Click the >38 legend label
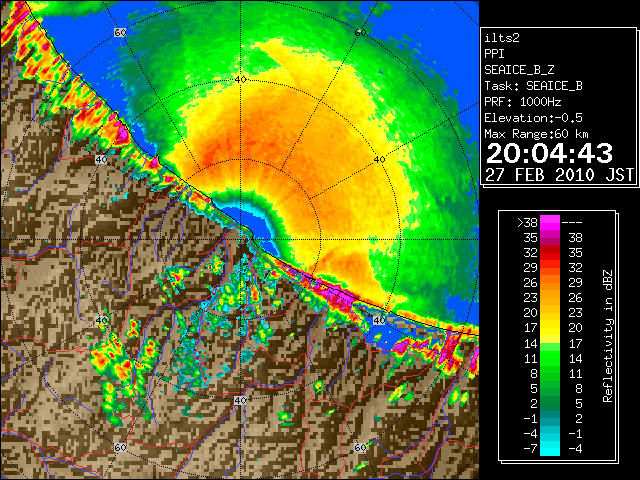The image size is (640, 480). point(527,223)
